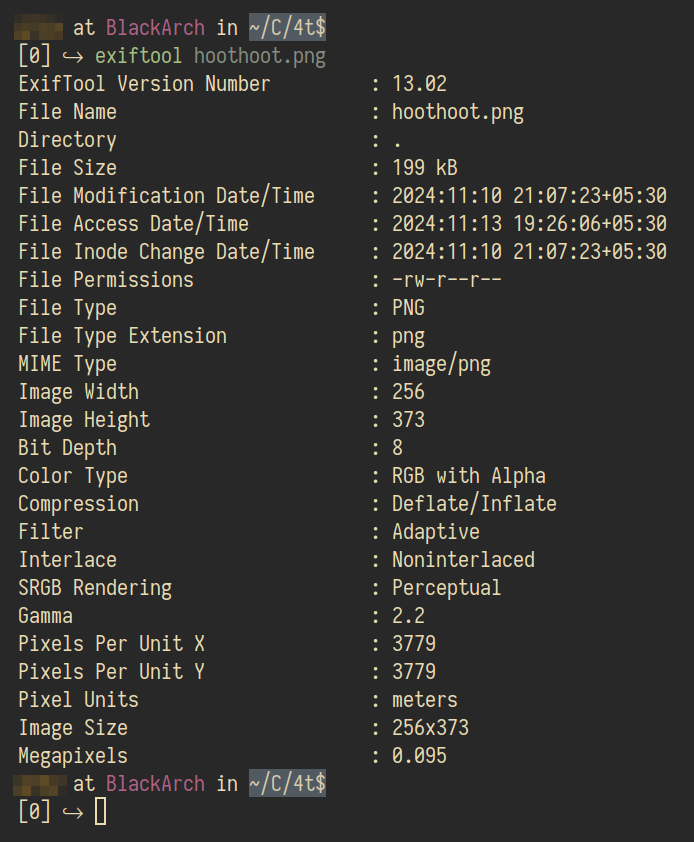The width and height of the screenshot is (694, 842).
Task: Click the RGB with Alpha value
Action: click(468, 476)
